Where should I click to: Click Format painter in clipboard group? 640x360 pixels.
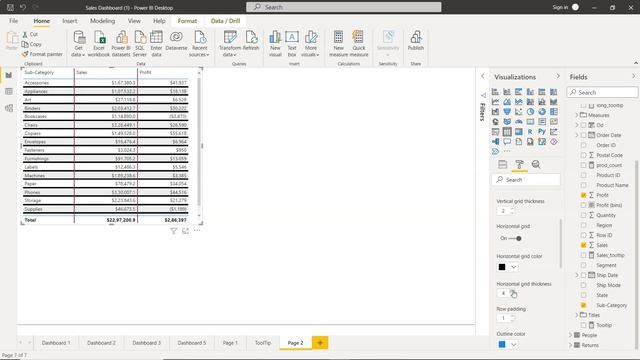[42, 54]
